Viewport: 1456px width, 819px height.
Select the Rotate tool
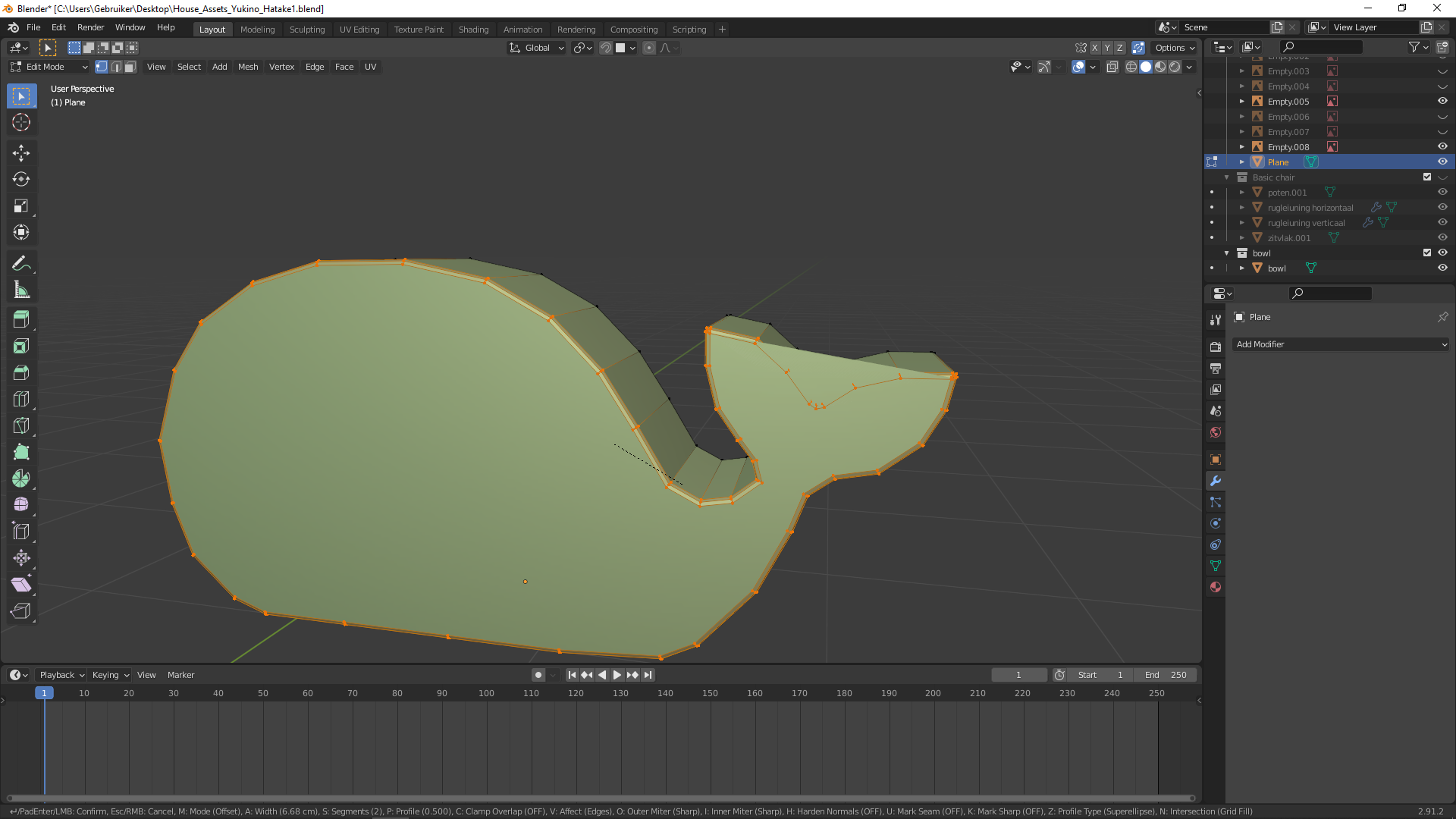21,180
